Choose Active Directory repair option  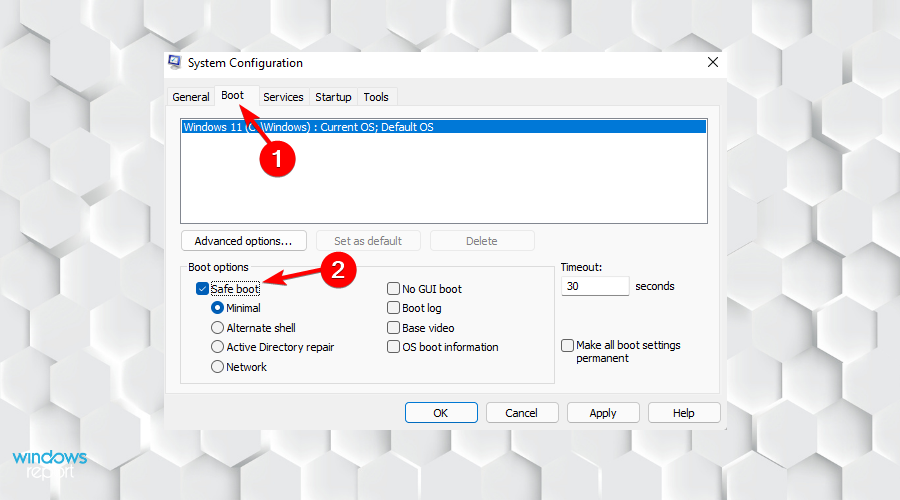217,347
